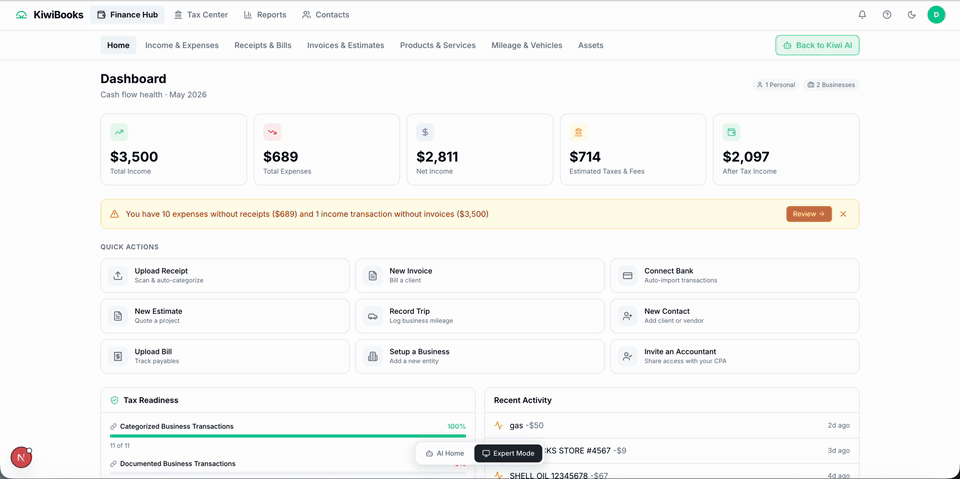Screen dimensions: 960x479
Task: Click the $3,500 Total Income card
Action: [174, 149]
